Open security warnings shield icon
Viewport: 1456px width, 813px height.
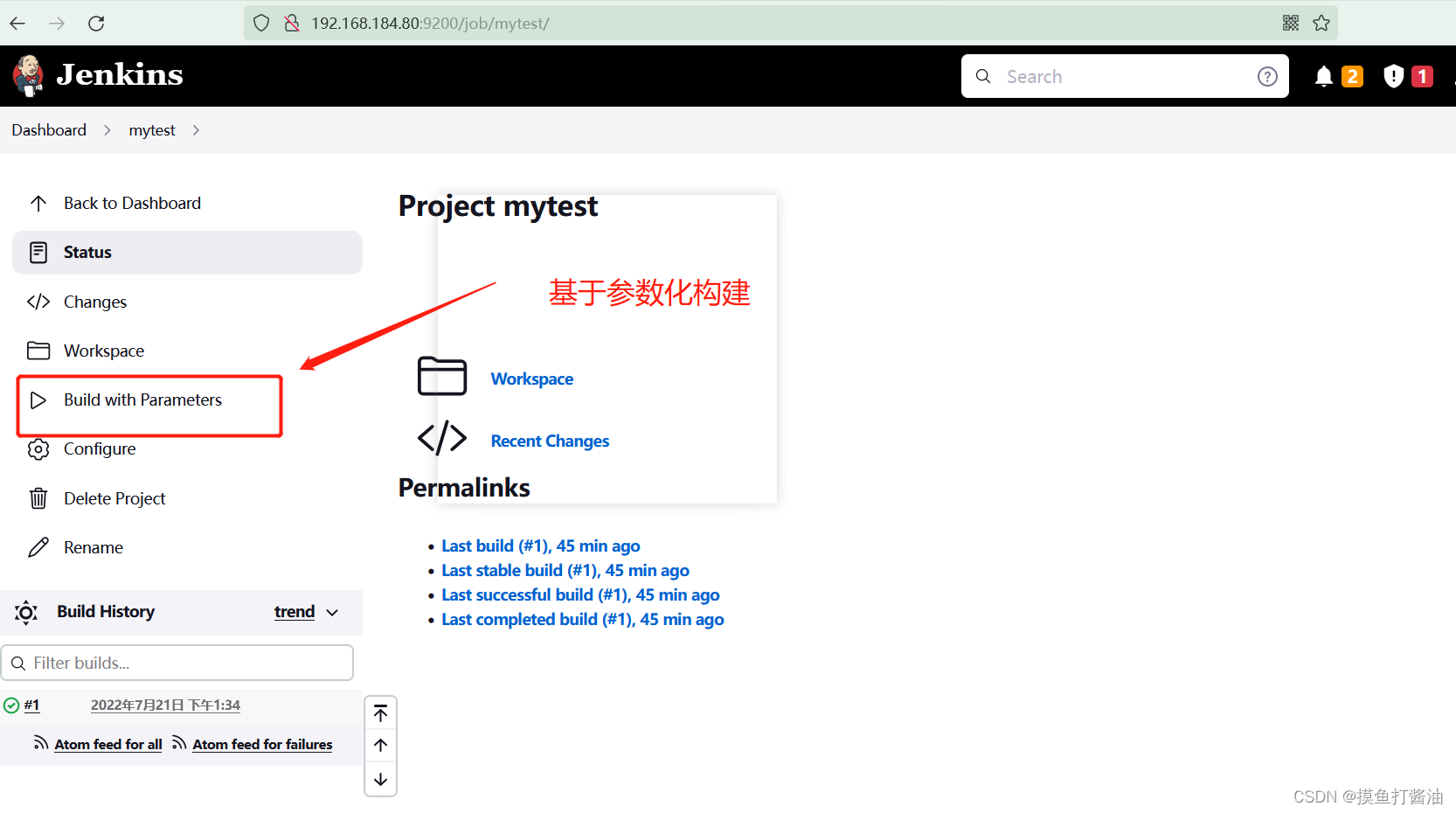point(1394,77)
